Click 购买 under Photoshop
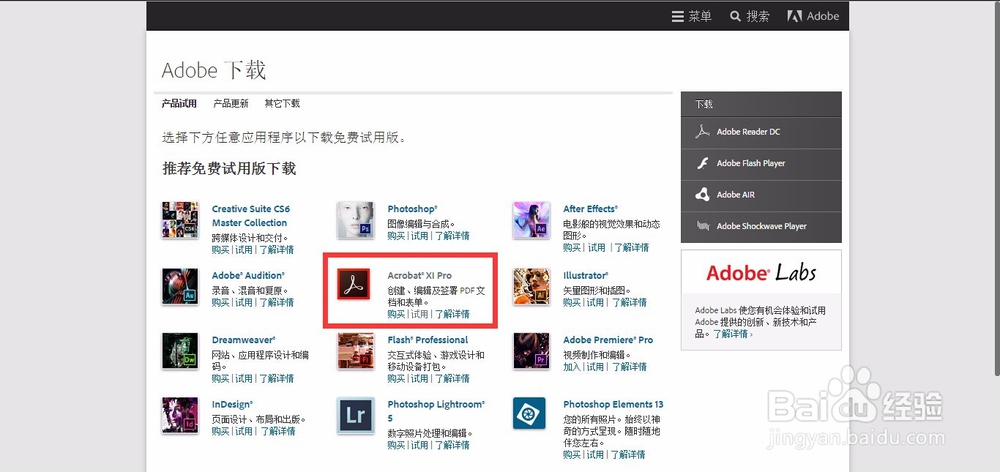The height and width of the screenshot is (472, 1000). 396,236
